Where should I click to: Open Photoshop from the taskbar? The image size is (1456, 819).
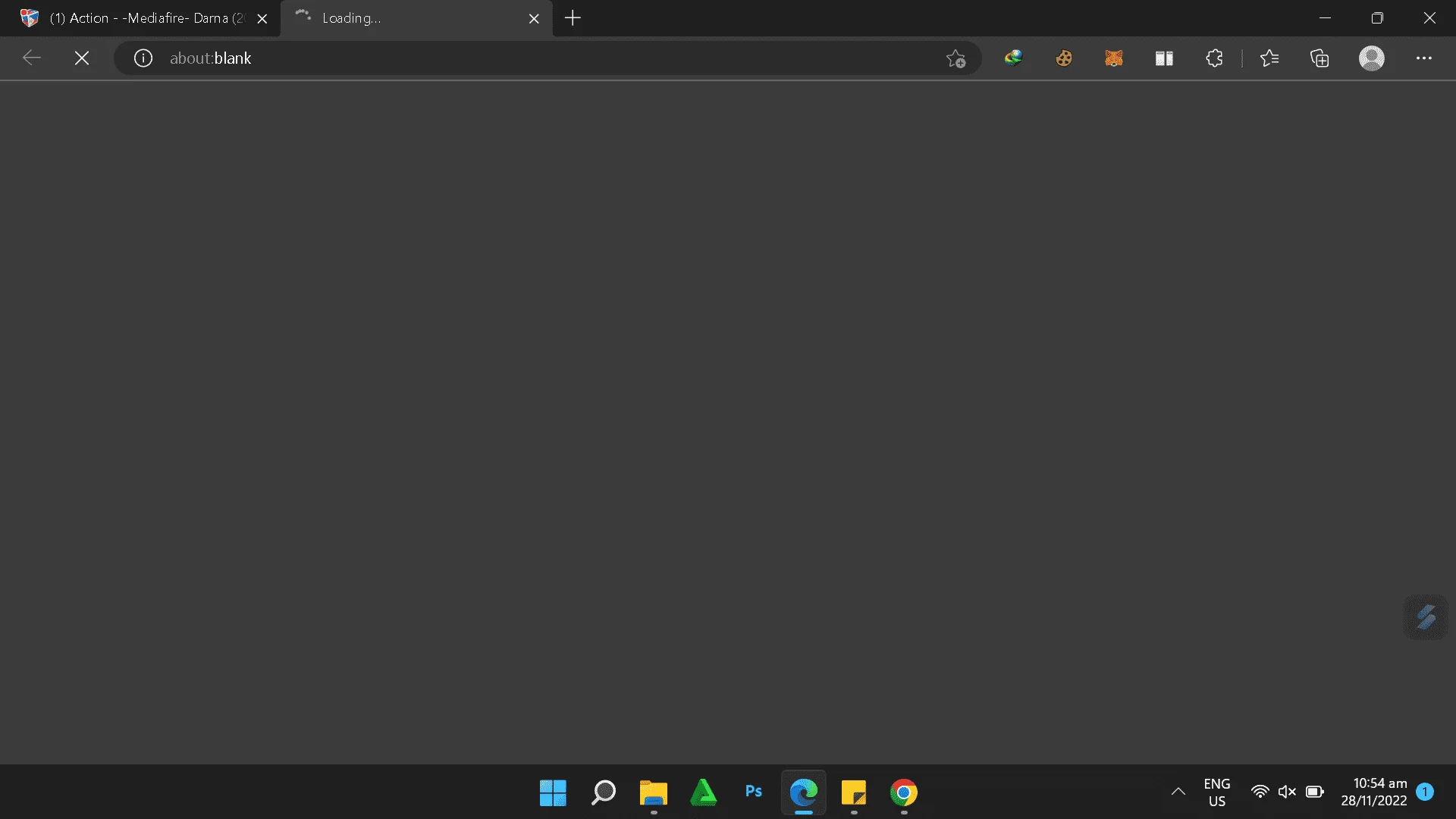point(754,793)
